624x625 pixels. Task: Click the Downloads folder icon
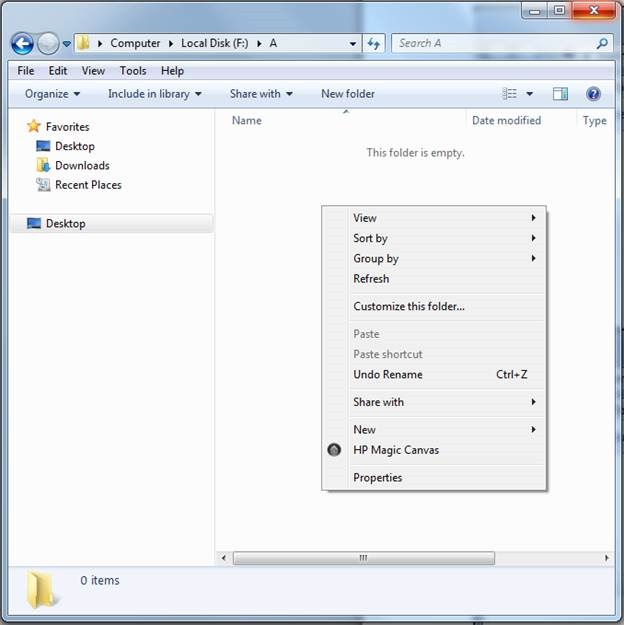[43, 165]
